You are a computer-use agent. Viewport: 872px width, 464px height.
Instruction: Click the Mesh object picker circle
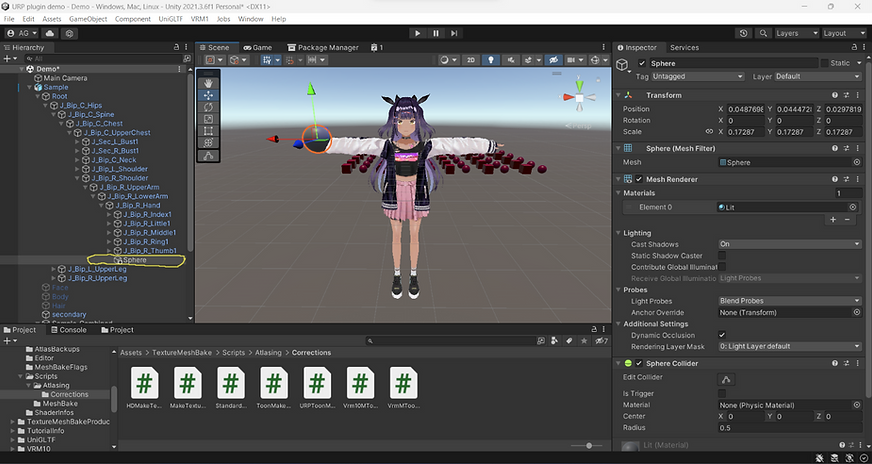click(x=856, y=162)
